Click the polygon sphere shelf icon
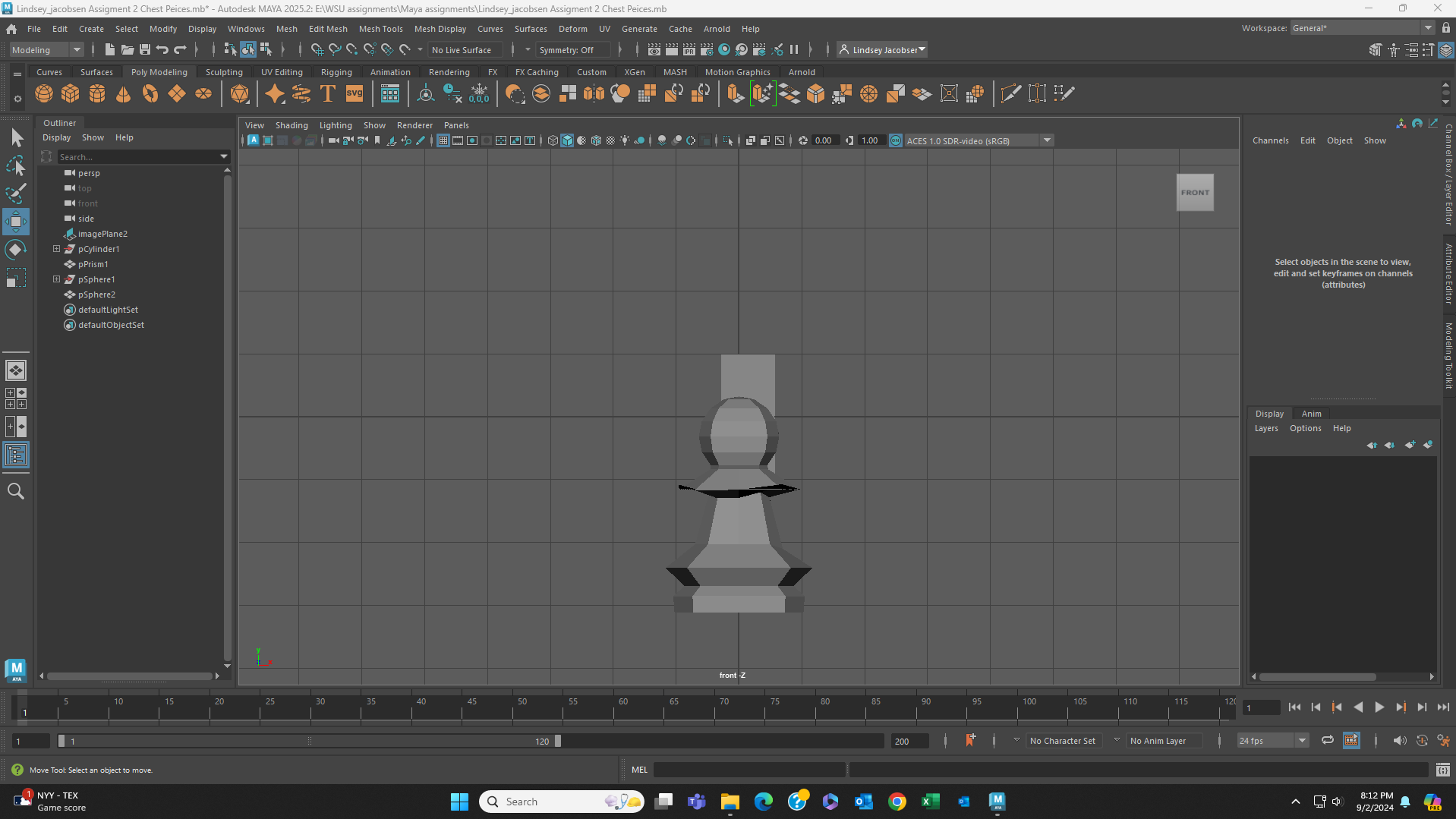The image size is (1456, 819). click(x=44, y=93)
